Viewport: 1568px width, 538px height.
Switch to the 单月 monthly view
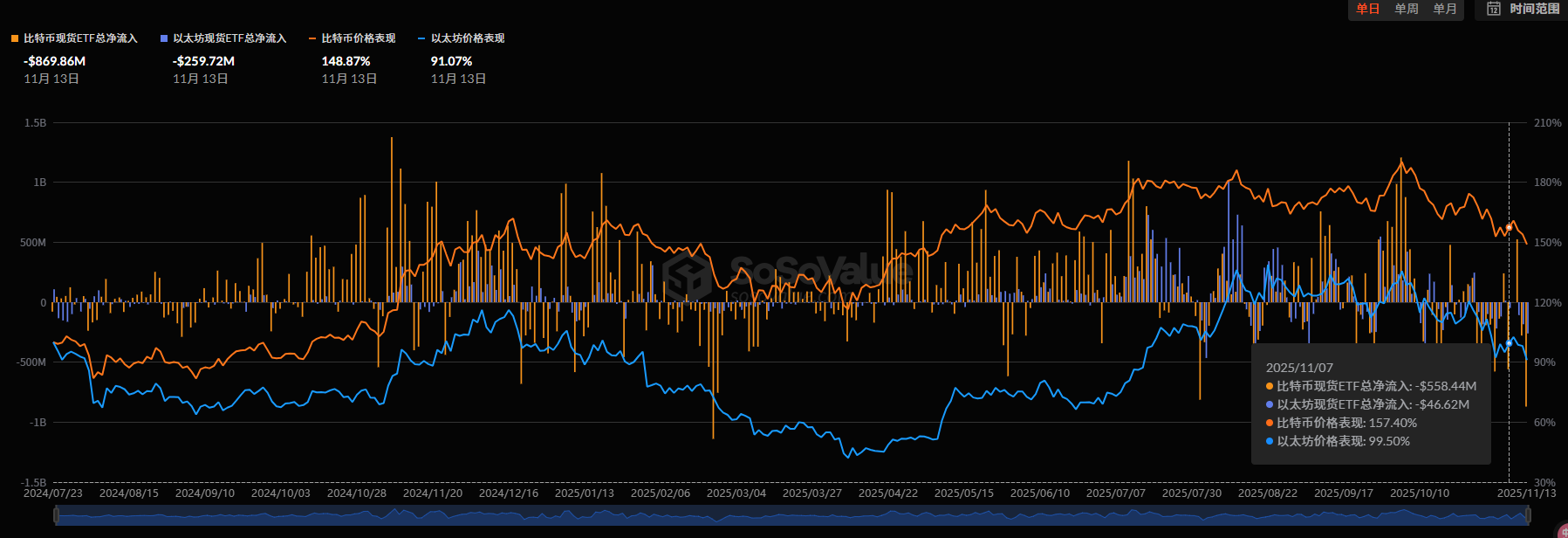pyautogui.click(x=1444, y=9)
